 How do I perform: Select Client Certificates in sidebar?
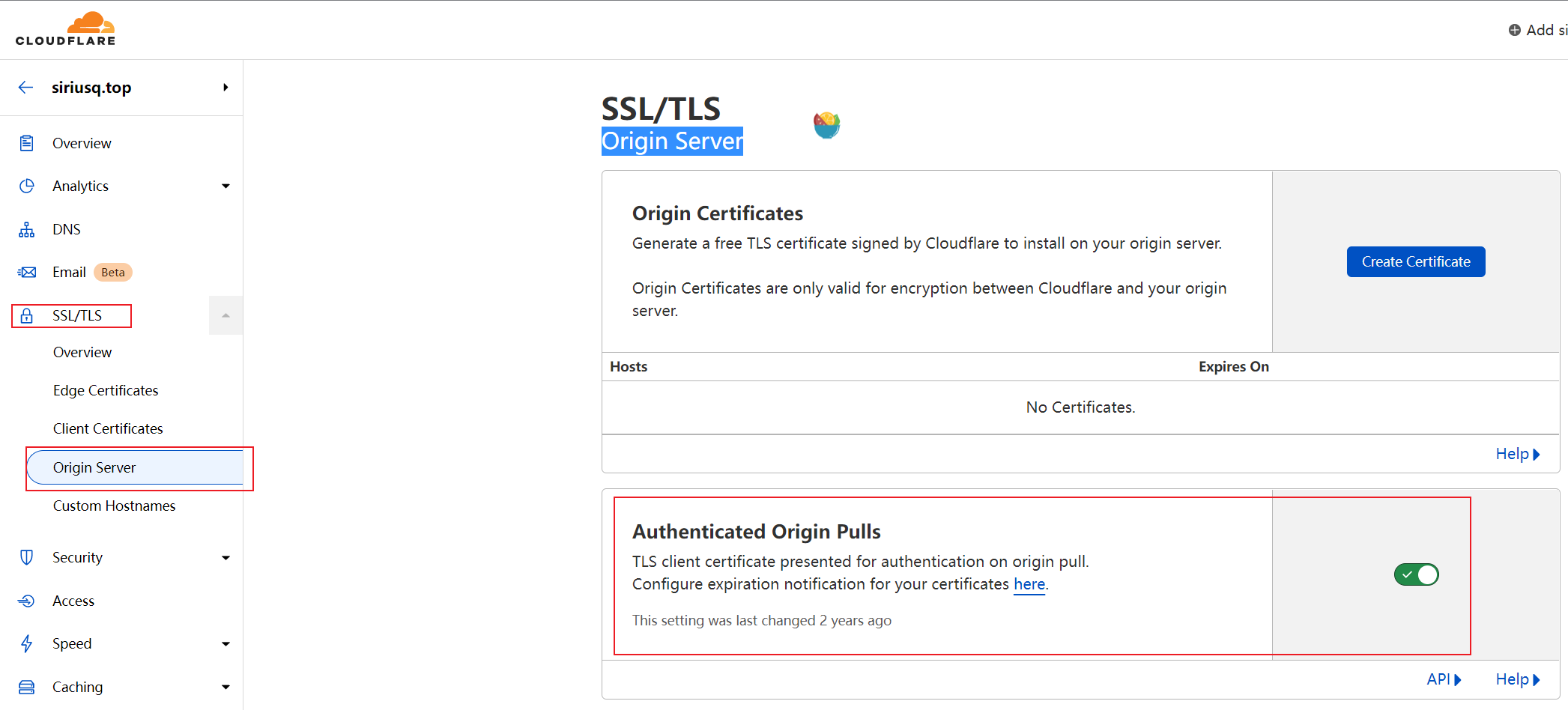(x=108, y=428)
